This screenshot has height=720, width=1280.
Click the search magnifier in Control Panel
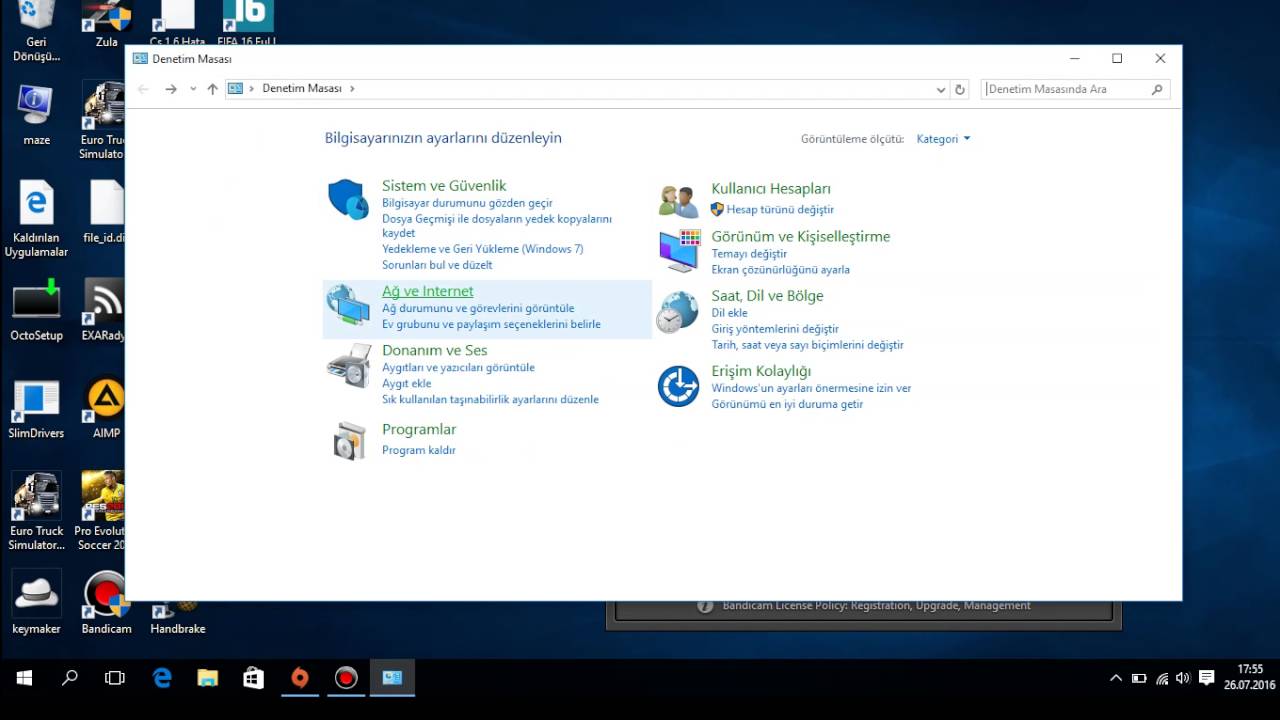1157,89
